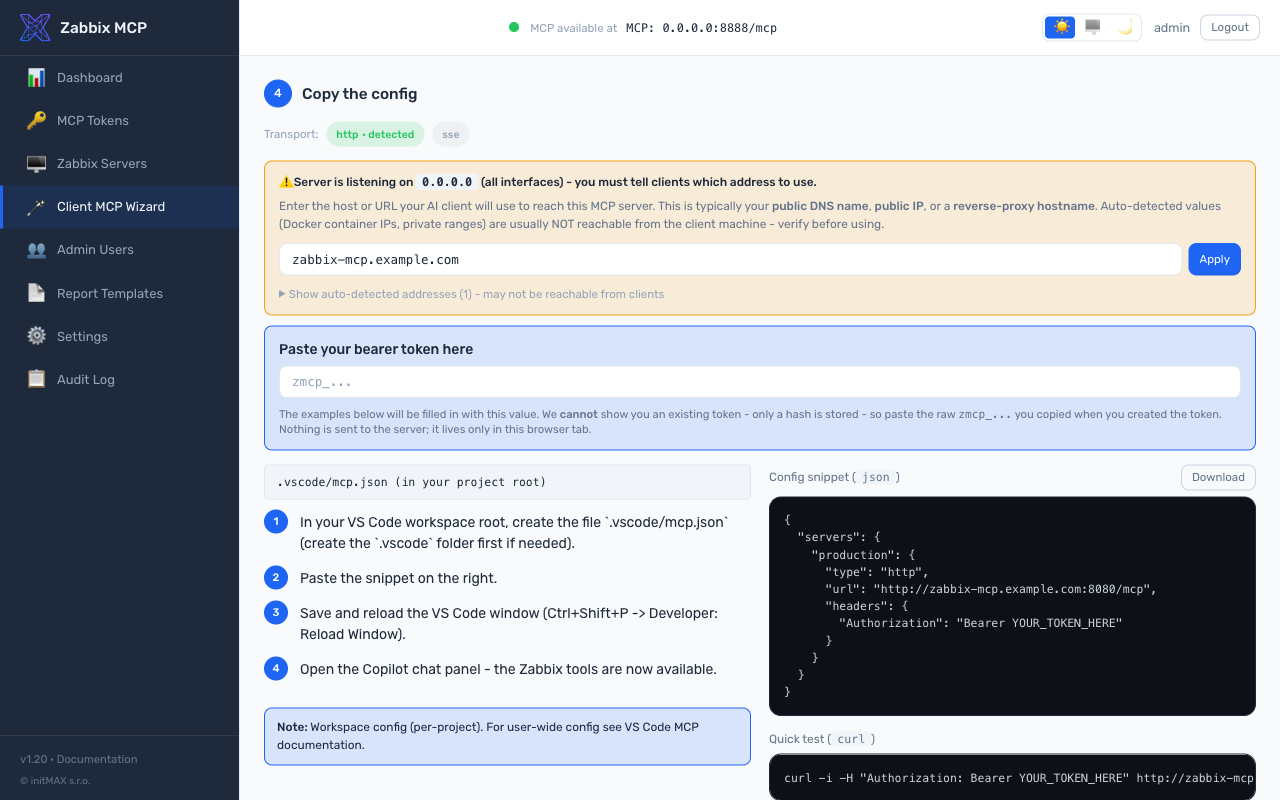
Task: Click the Audit Log clipboard icon
Action: 36,379
